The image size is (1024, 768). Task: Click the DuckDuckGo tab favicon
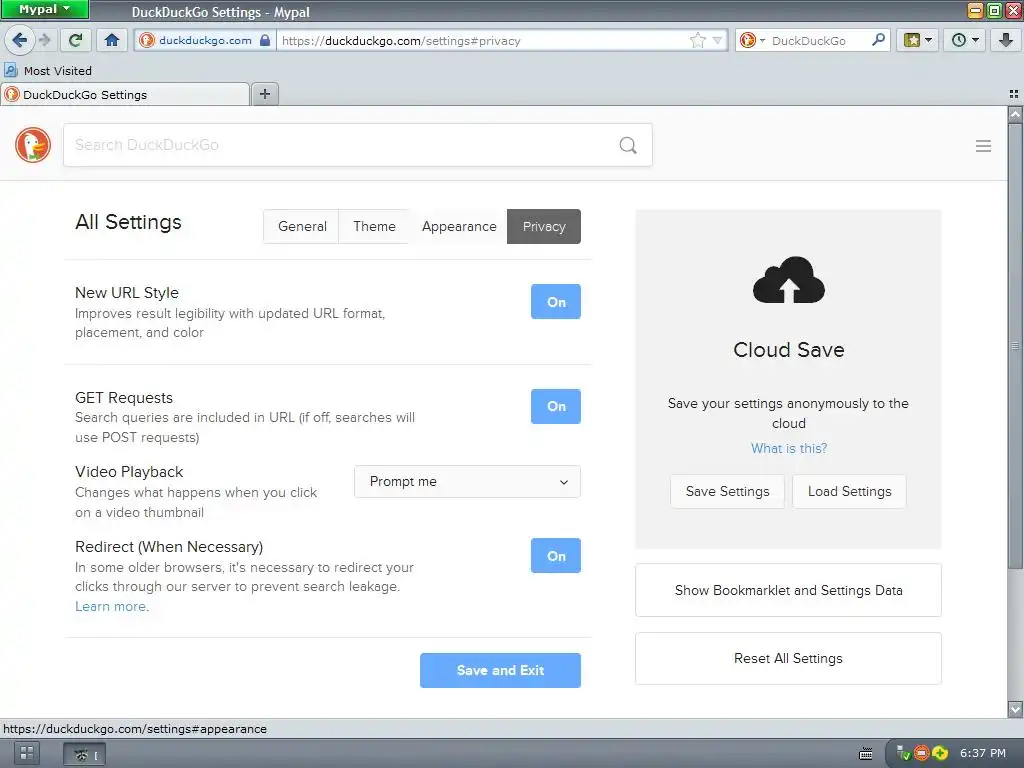(x=12, y=95)
